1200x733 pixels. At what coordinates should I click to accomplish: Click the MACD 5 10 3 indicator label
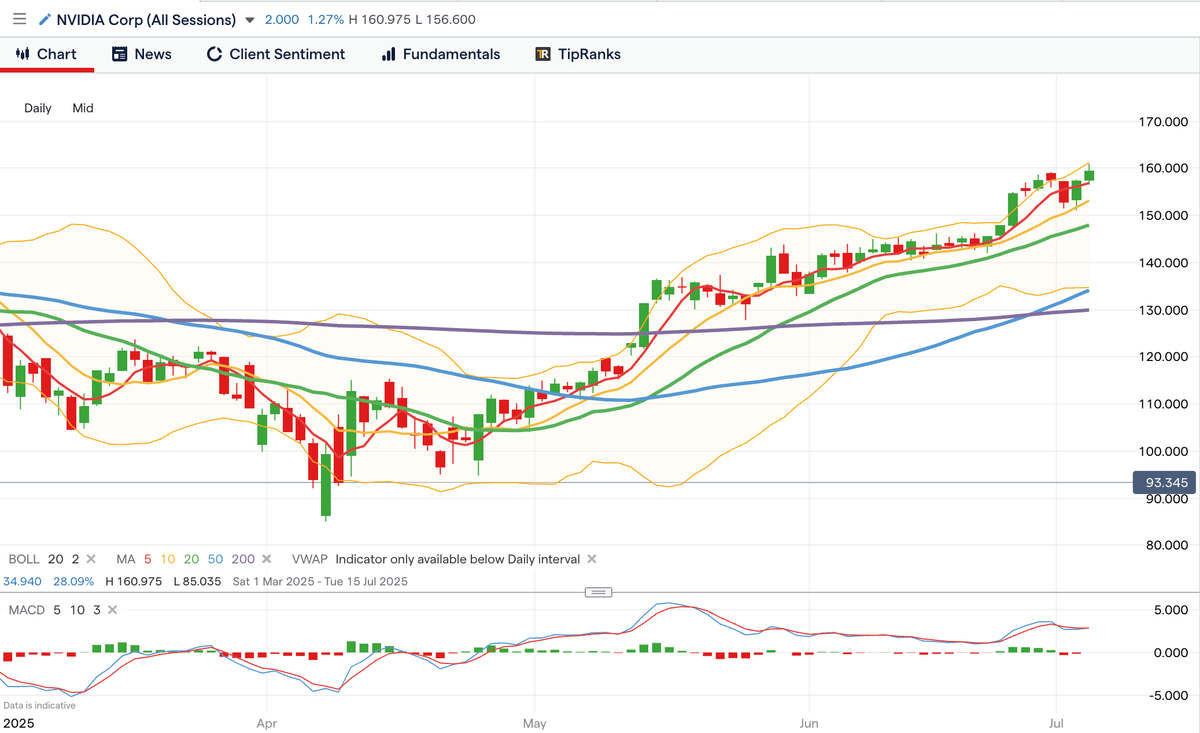53,609
